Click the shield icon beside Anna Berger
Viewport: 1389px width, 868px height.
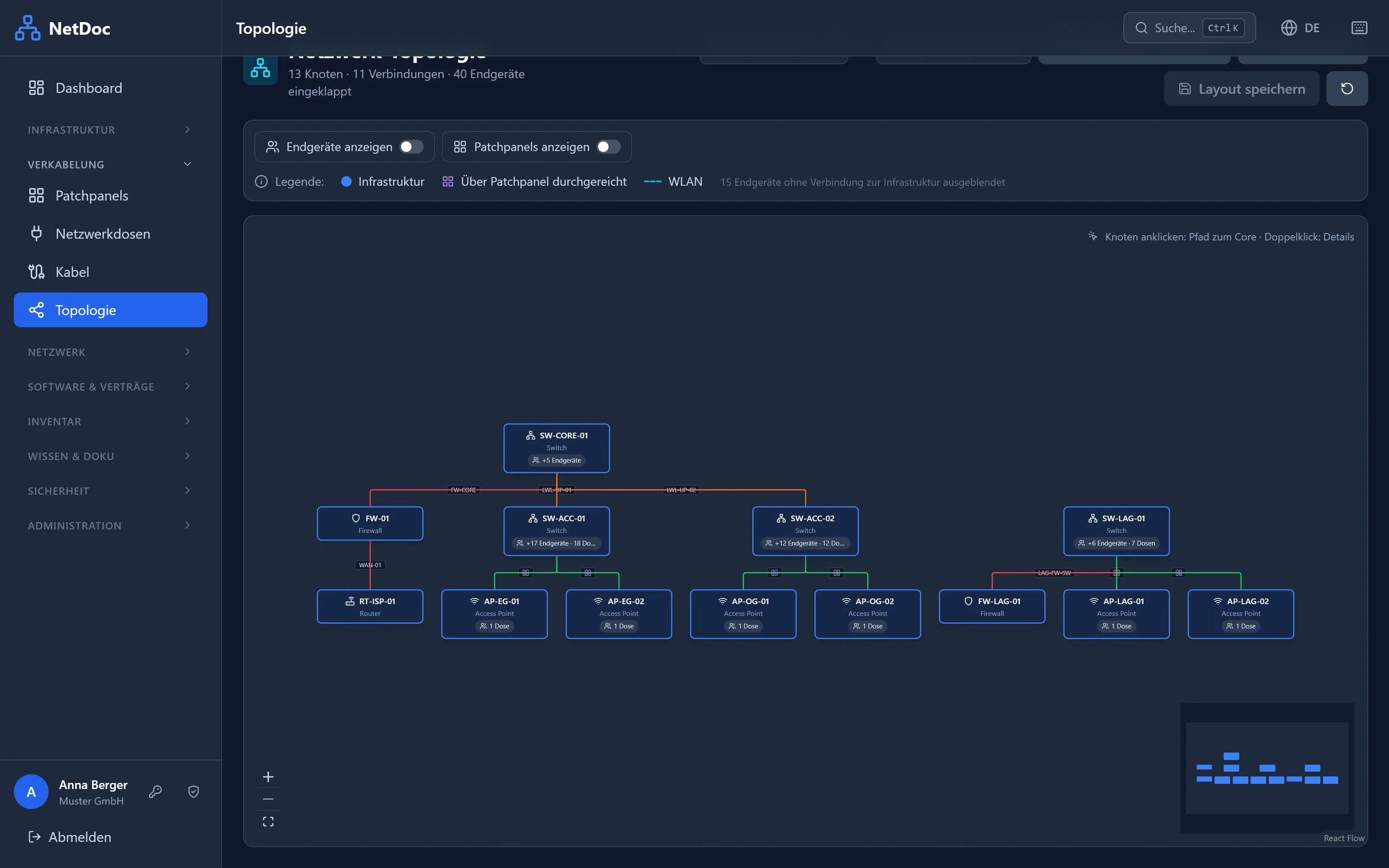click(194, 792)
